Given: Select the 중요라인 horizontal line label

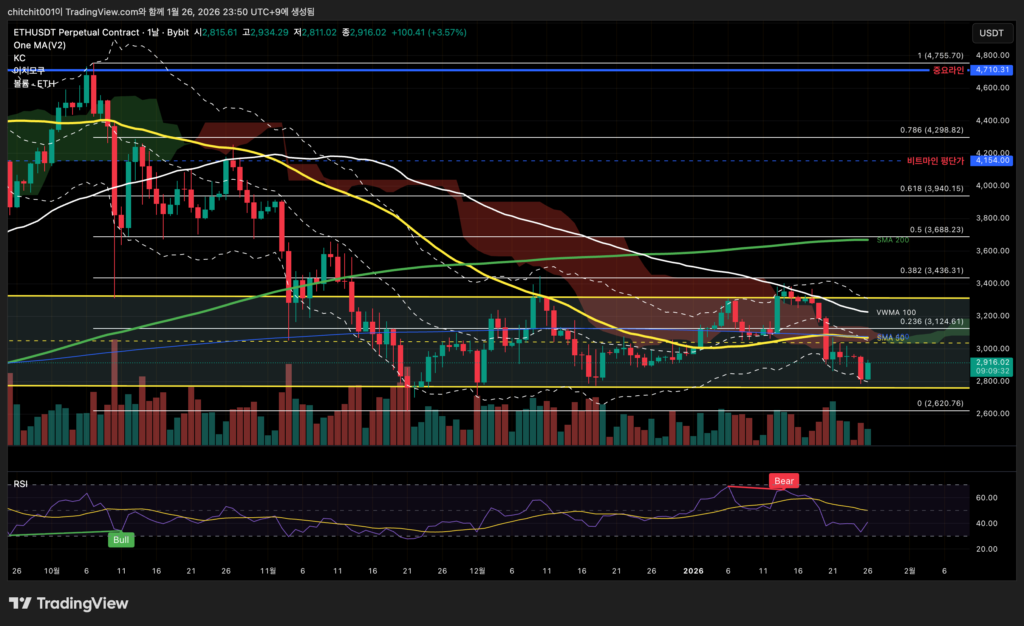Looking at the screenshot, I should pyautogui.click(x=947, y=71).
